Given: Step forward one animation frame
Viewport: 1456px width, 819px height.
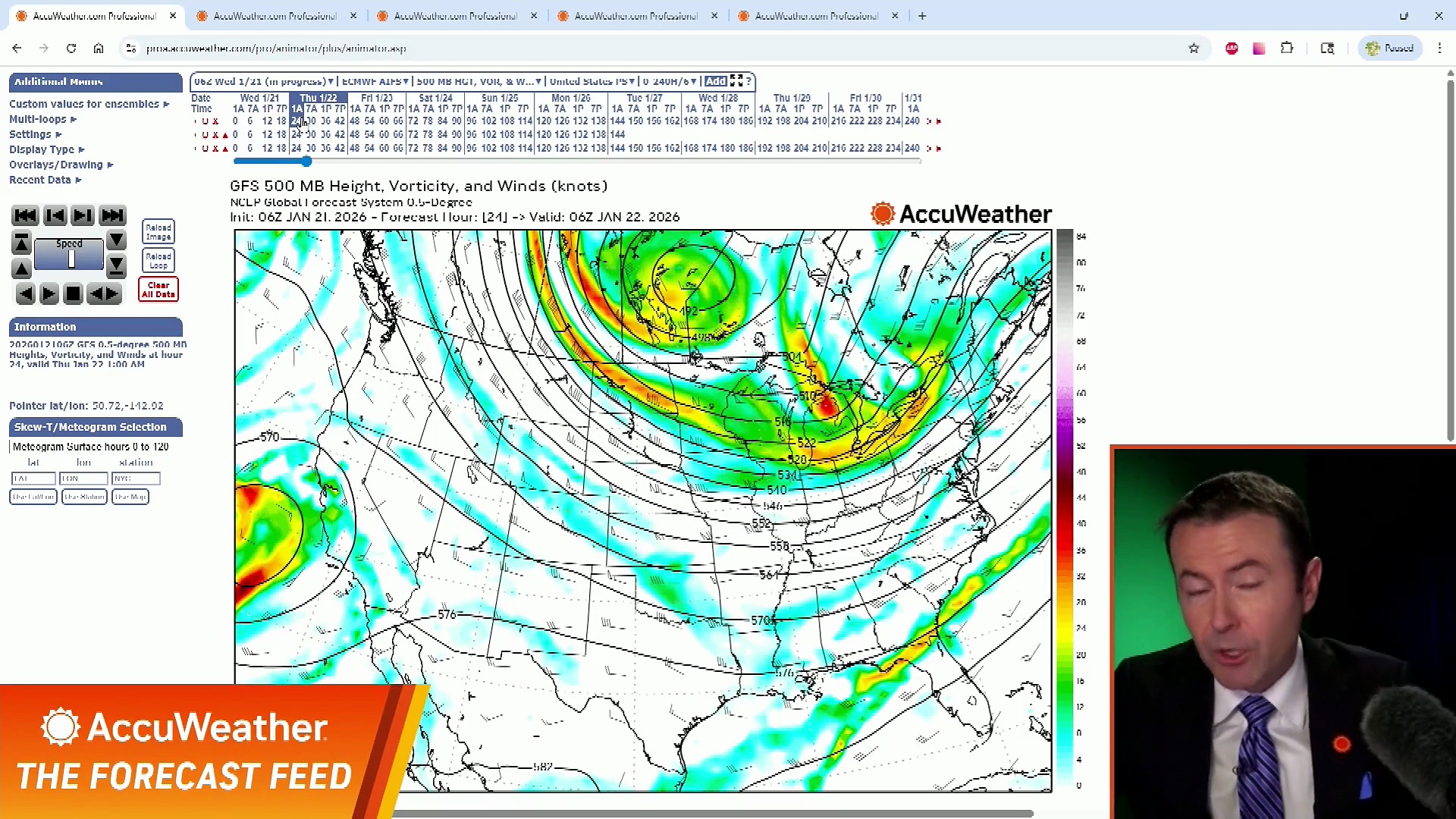Looking at the screenshot, I should [x=82, y=215].
